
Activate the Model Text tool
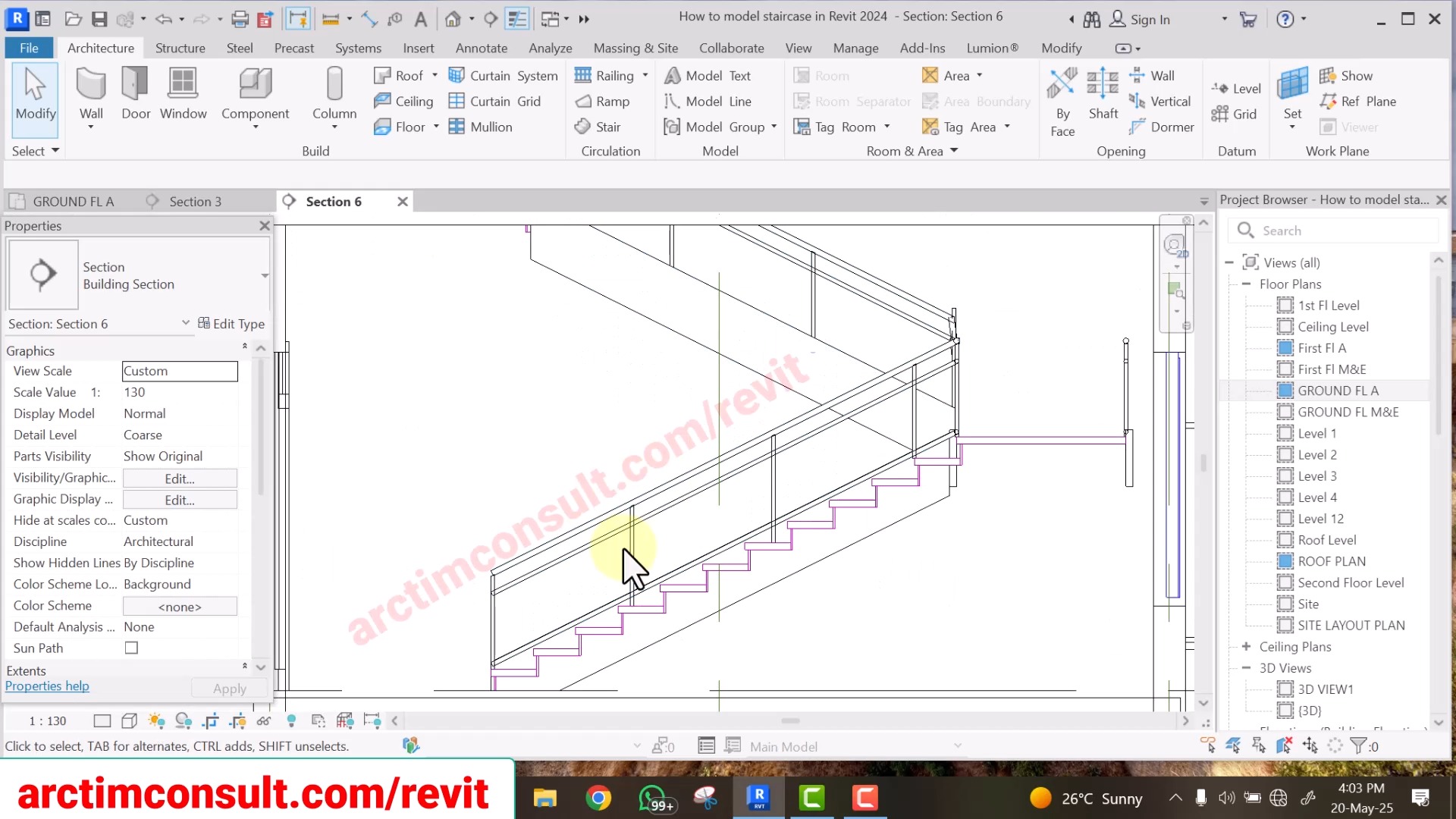point(707,75)
